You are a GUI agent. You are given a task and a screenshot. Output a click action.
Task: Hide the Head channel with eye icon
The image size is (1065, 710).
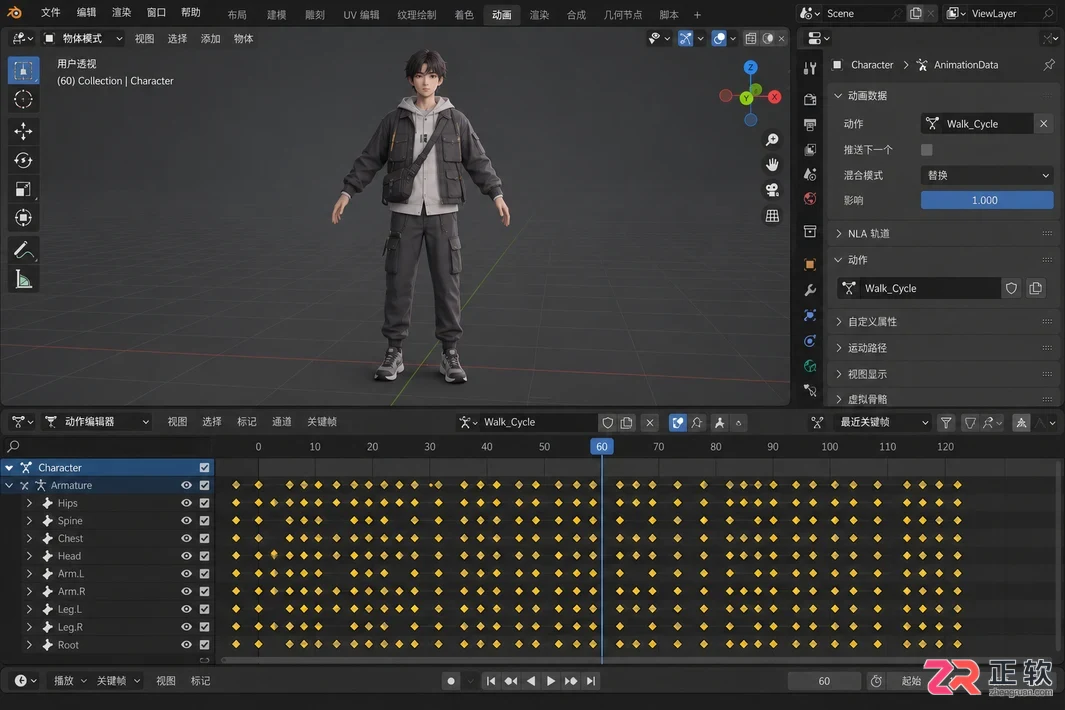(x=186, y=556)
